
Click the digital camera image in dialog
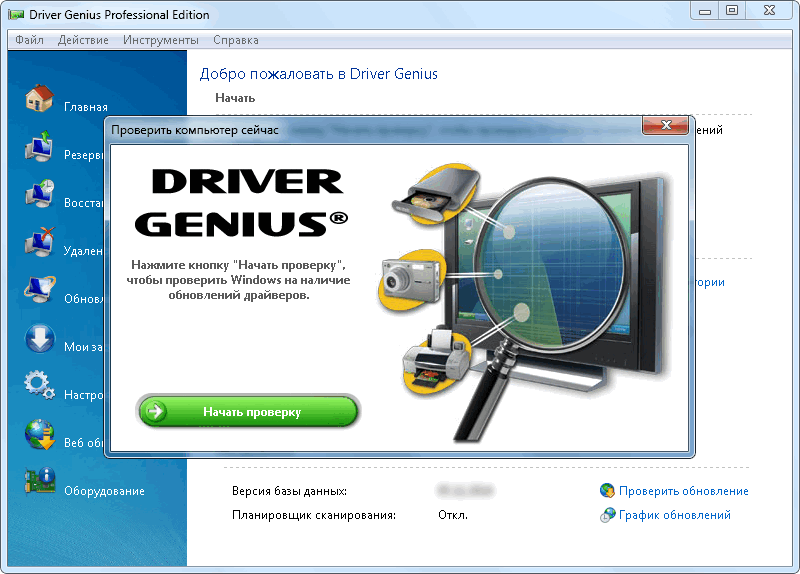pos(411,280)
